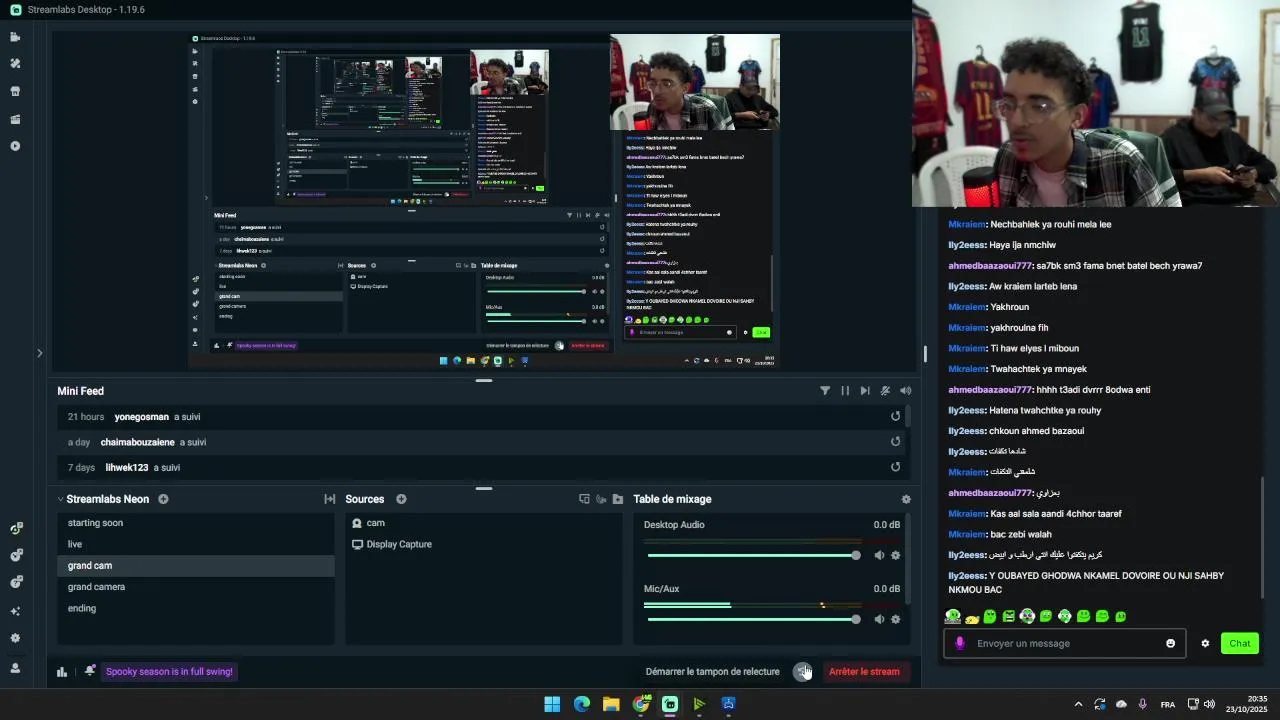1280x720 pixels.
Task: Open scene transitions icon
Action: pyautogui.click(x=329, y=499)
